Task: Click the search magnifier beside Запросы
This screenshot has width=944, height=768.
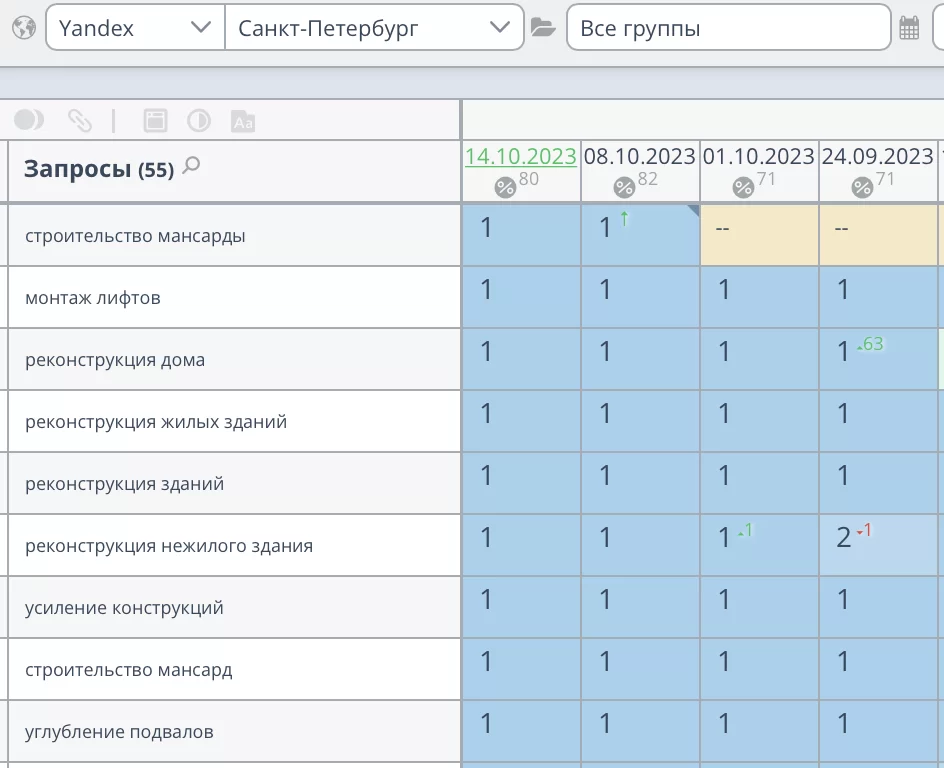Action: (x=192, y=166)
